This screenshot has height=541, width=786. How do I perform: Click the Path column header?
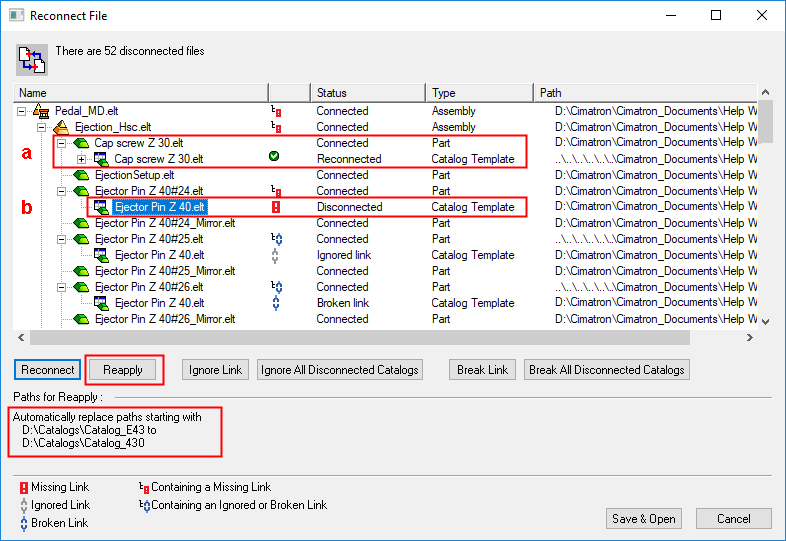[646, 93]
